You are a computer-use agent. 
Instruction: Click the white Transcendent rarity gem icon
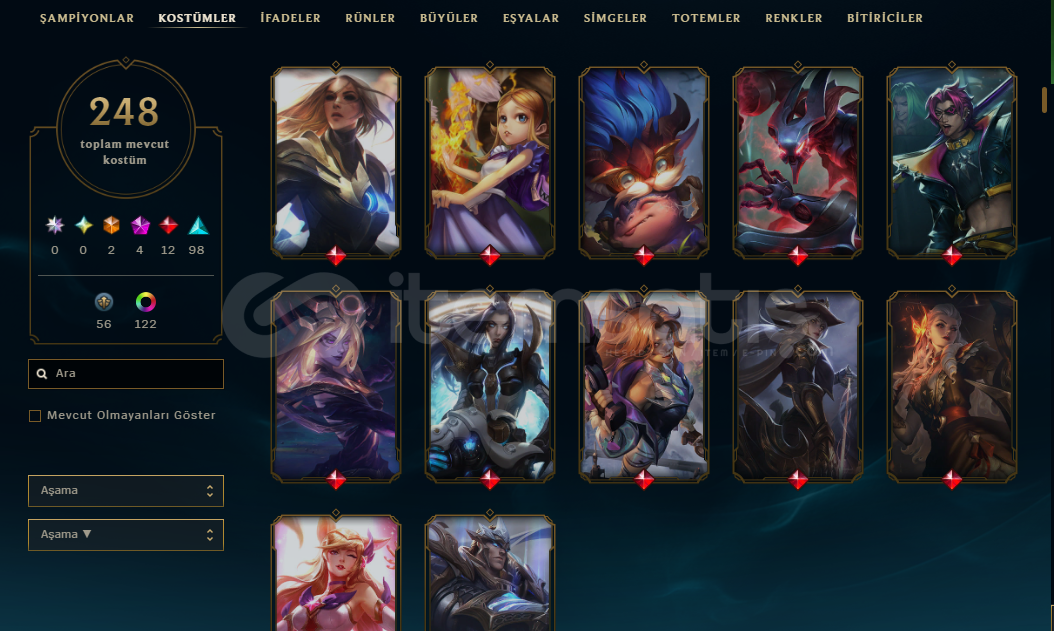click(x=54, y=225)
